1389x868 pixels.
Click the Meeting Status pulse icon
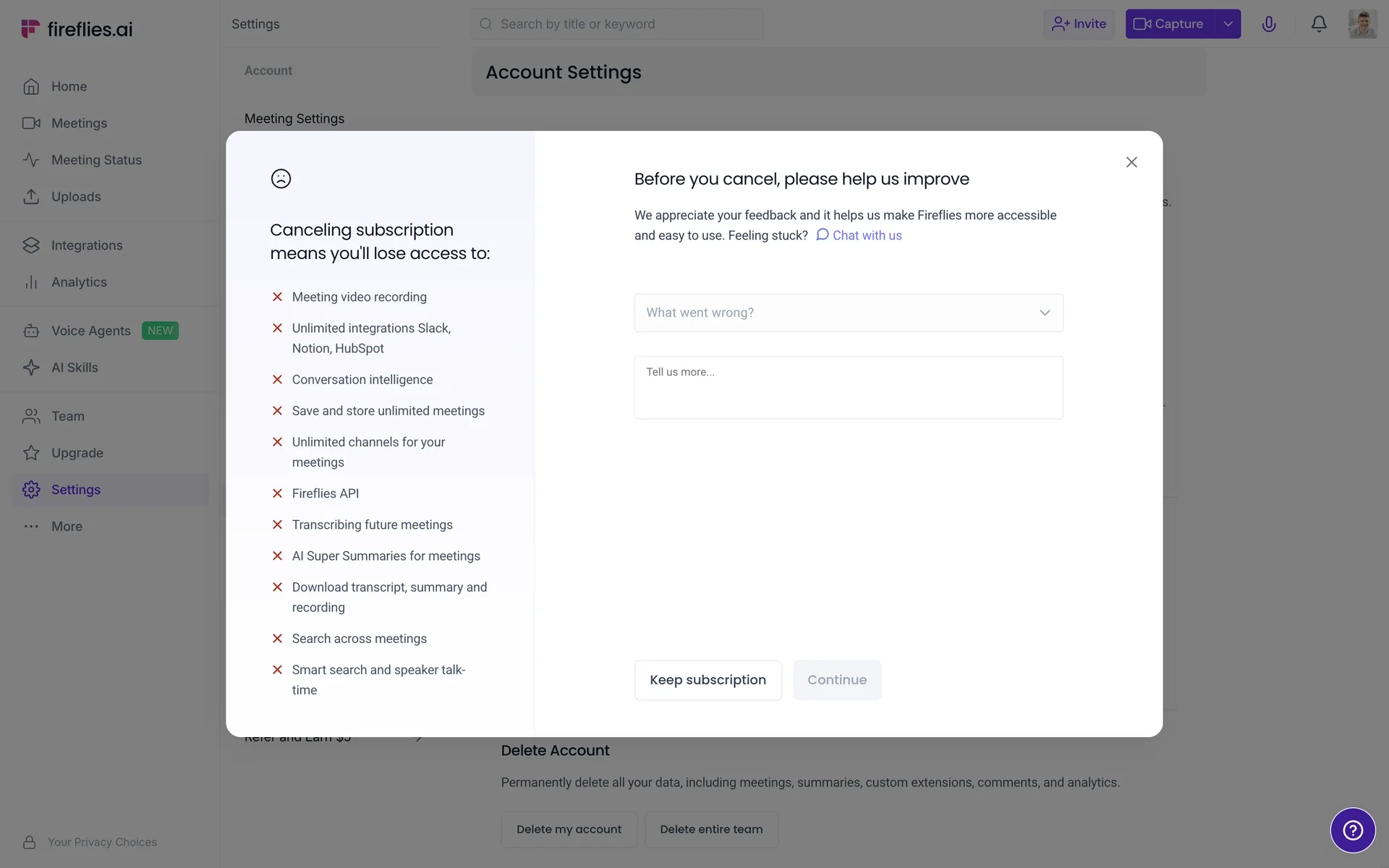point(31,160)
